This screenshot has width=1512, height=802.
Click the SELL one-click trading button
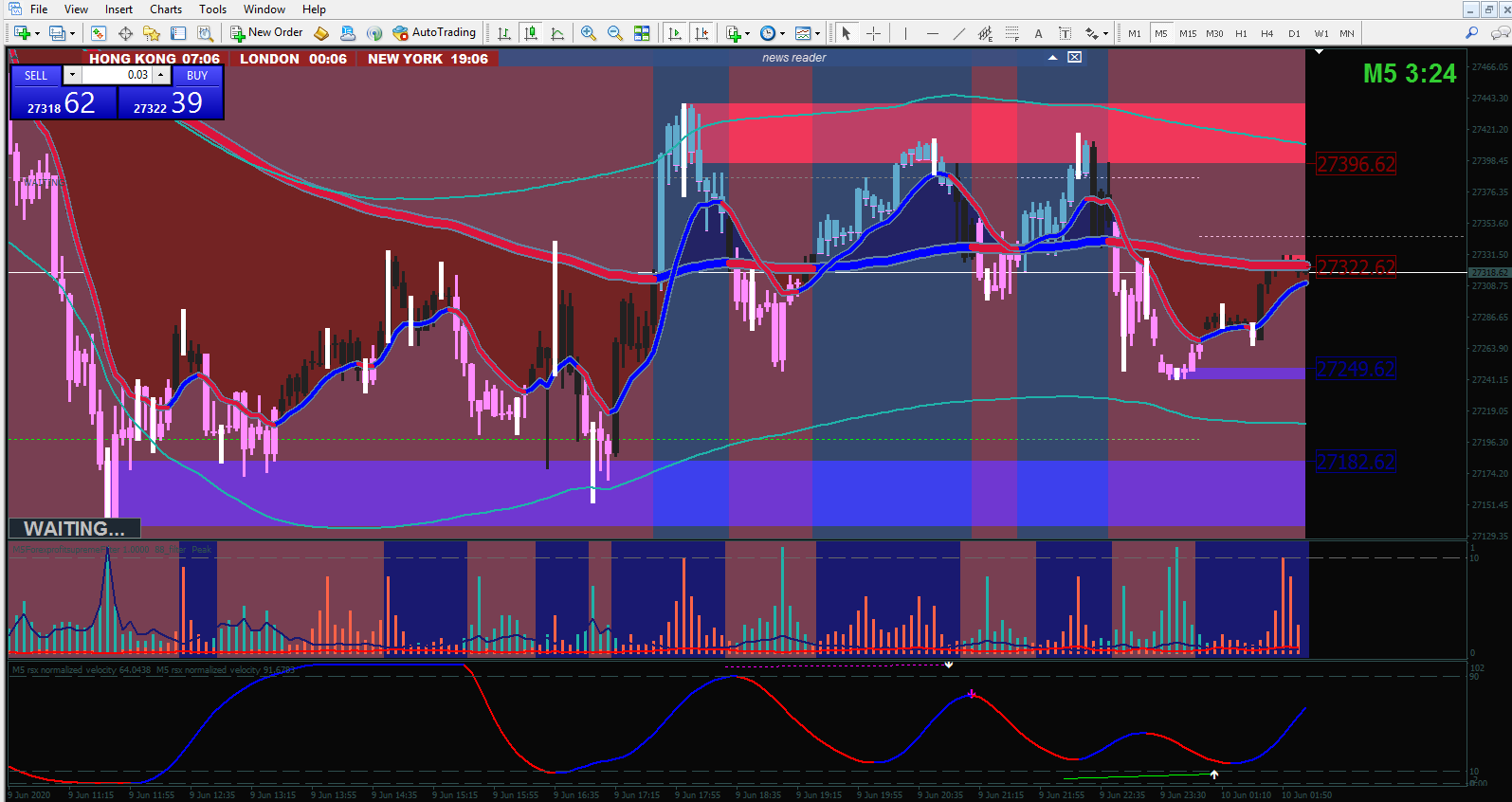(36, 75)
